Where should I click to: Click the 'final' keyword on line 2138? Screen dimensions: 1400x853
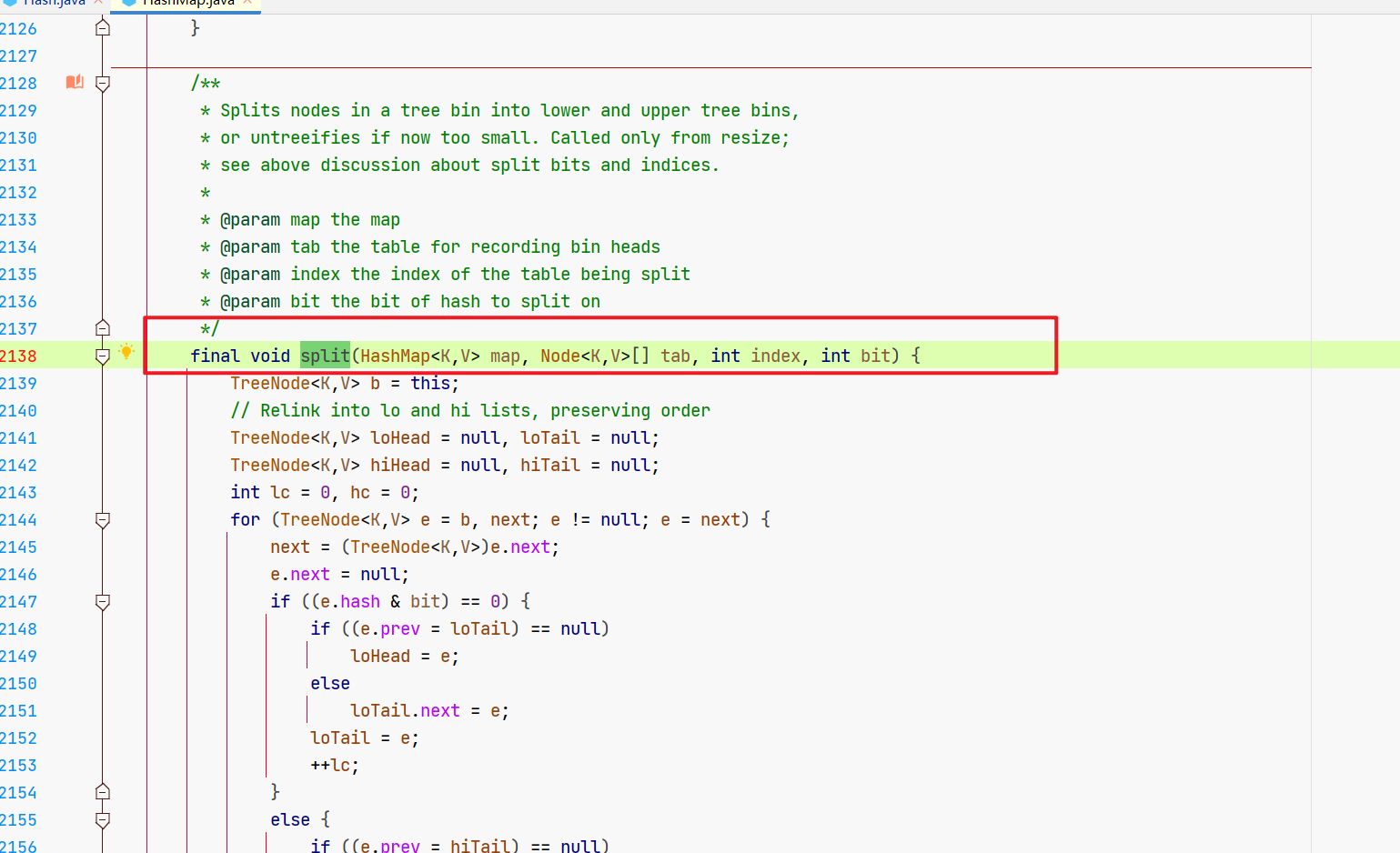coord(215,356)
